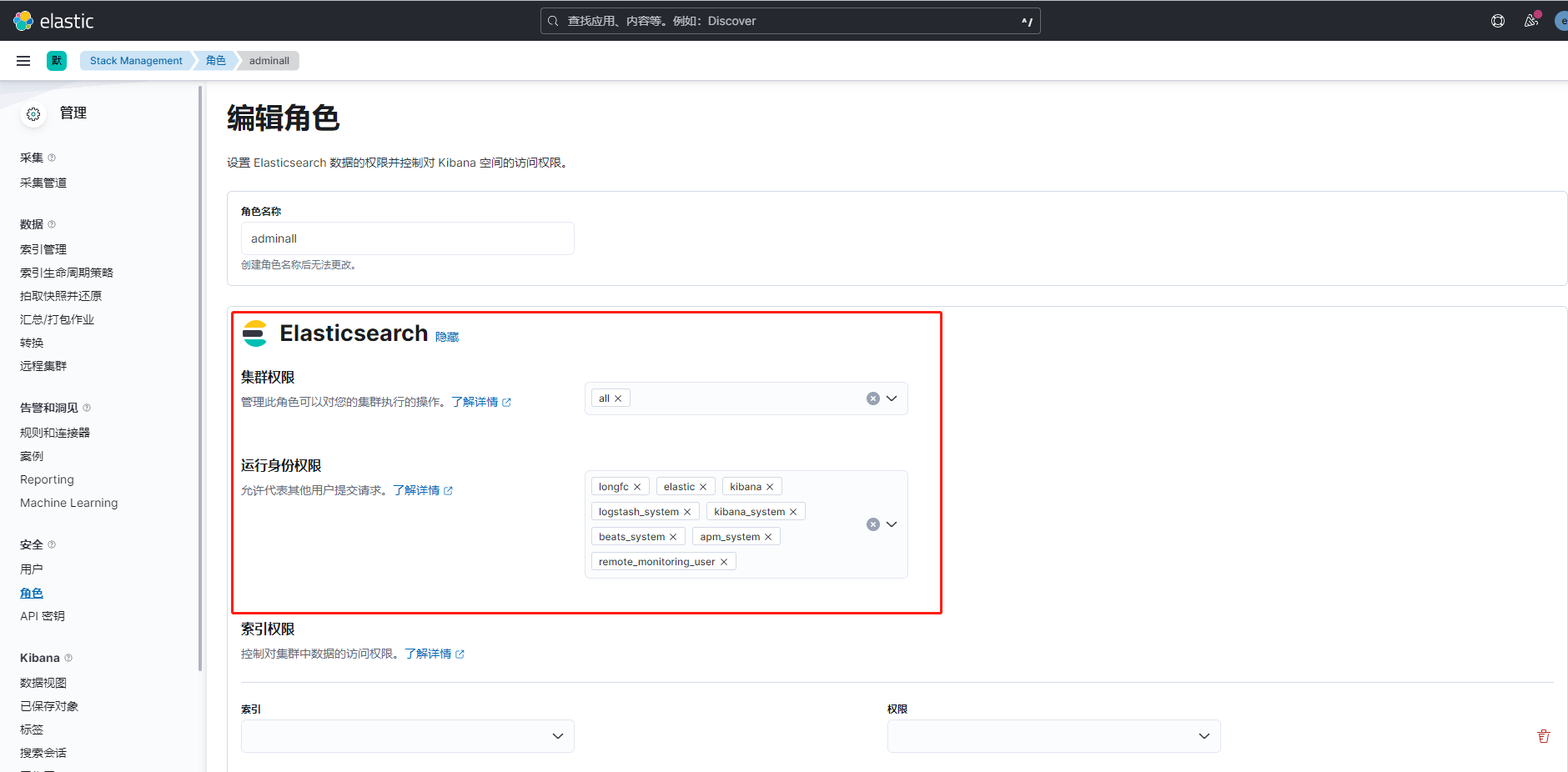
Task: Click the help icon beside 数据
Action: click(52, 224)
